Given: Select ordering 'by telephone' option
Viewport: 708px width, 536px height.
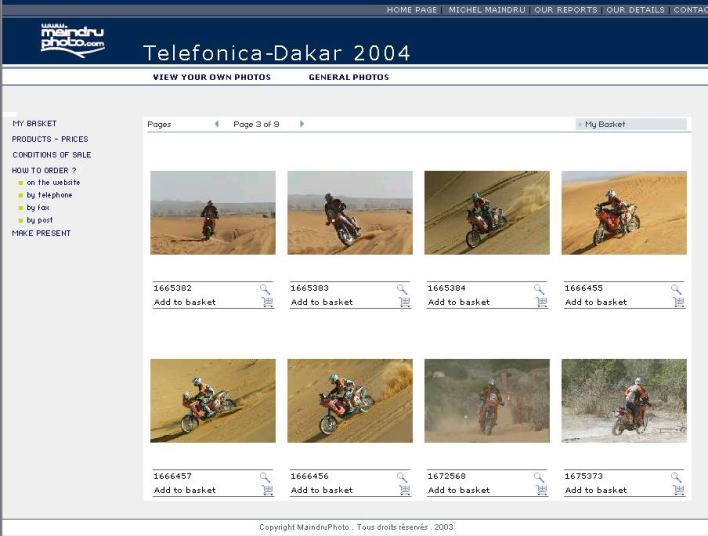Looking at the screenshot, I should point(49,195).
